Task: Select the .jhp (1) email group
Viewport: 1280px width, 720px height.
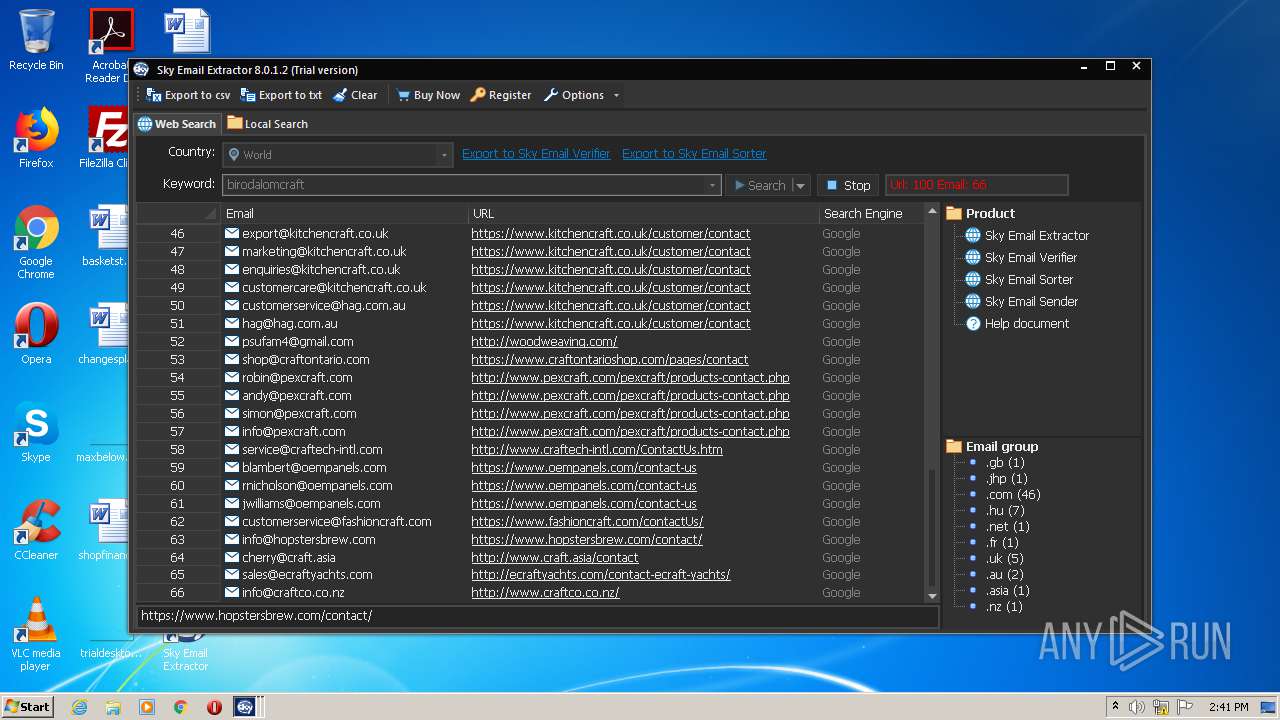Action: [x=1006, y=479]
